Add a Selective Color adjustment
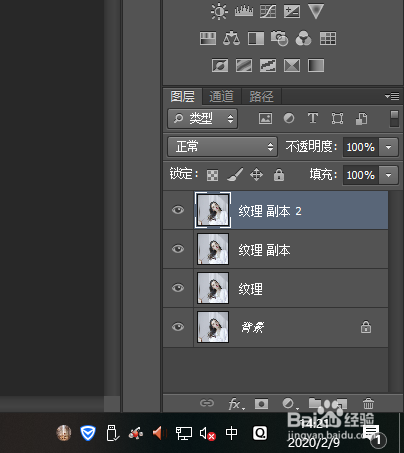 pos(292,65)
